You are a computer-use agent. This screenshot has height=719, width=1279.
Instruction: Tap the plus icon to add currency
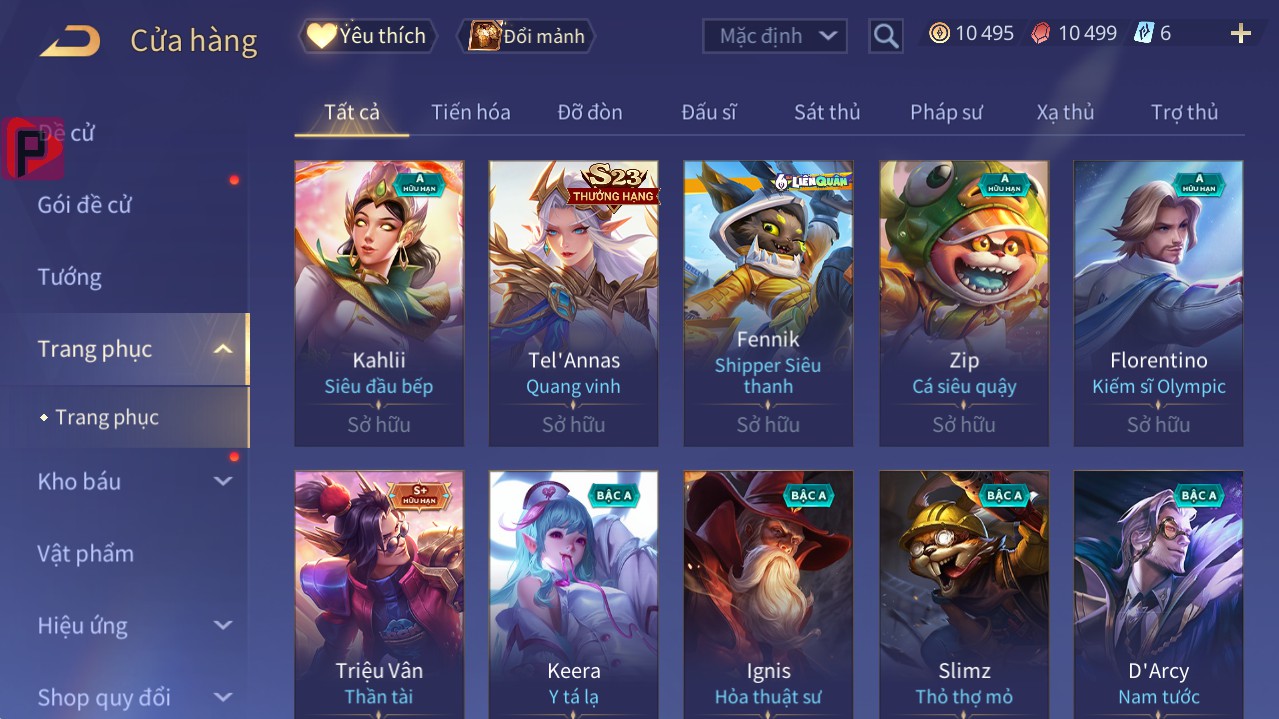coord(1241,34)
